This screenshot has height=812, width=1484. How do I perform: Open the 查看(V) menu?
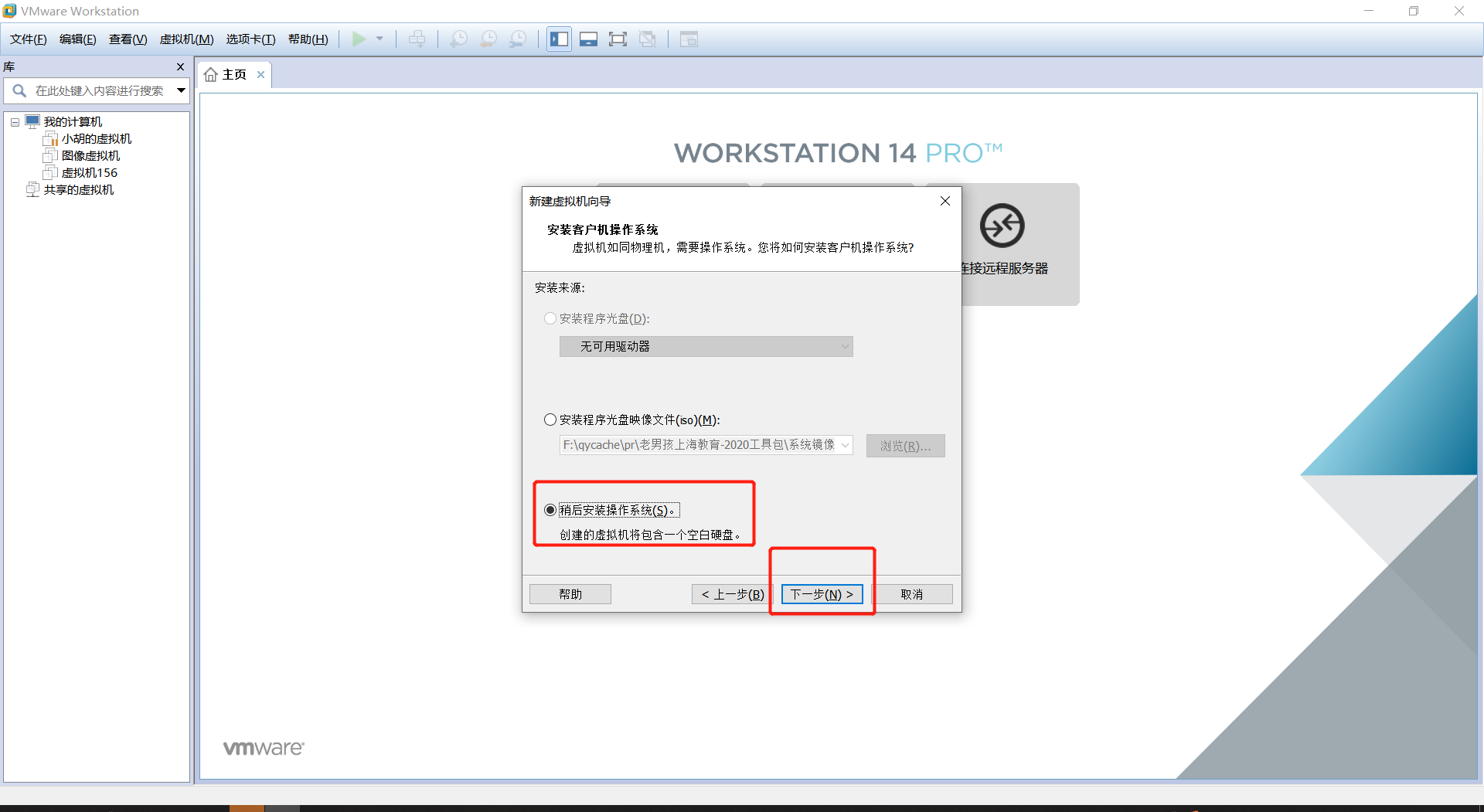(128, 39)
